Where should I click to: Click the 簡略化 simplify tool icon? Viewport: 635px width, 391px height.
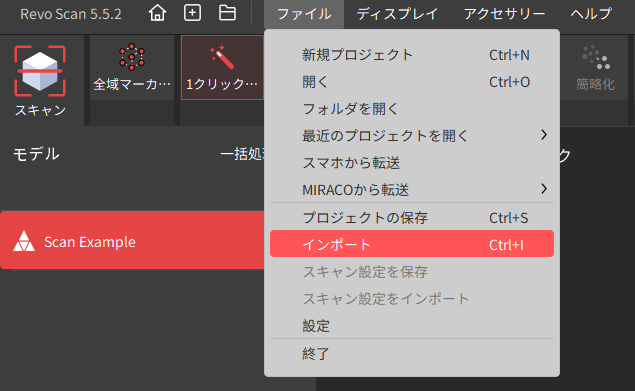(x=595, y=58)
